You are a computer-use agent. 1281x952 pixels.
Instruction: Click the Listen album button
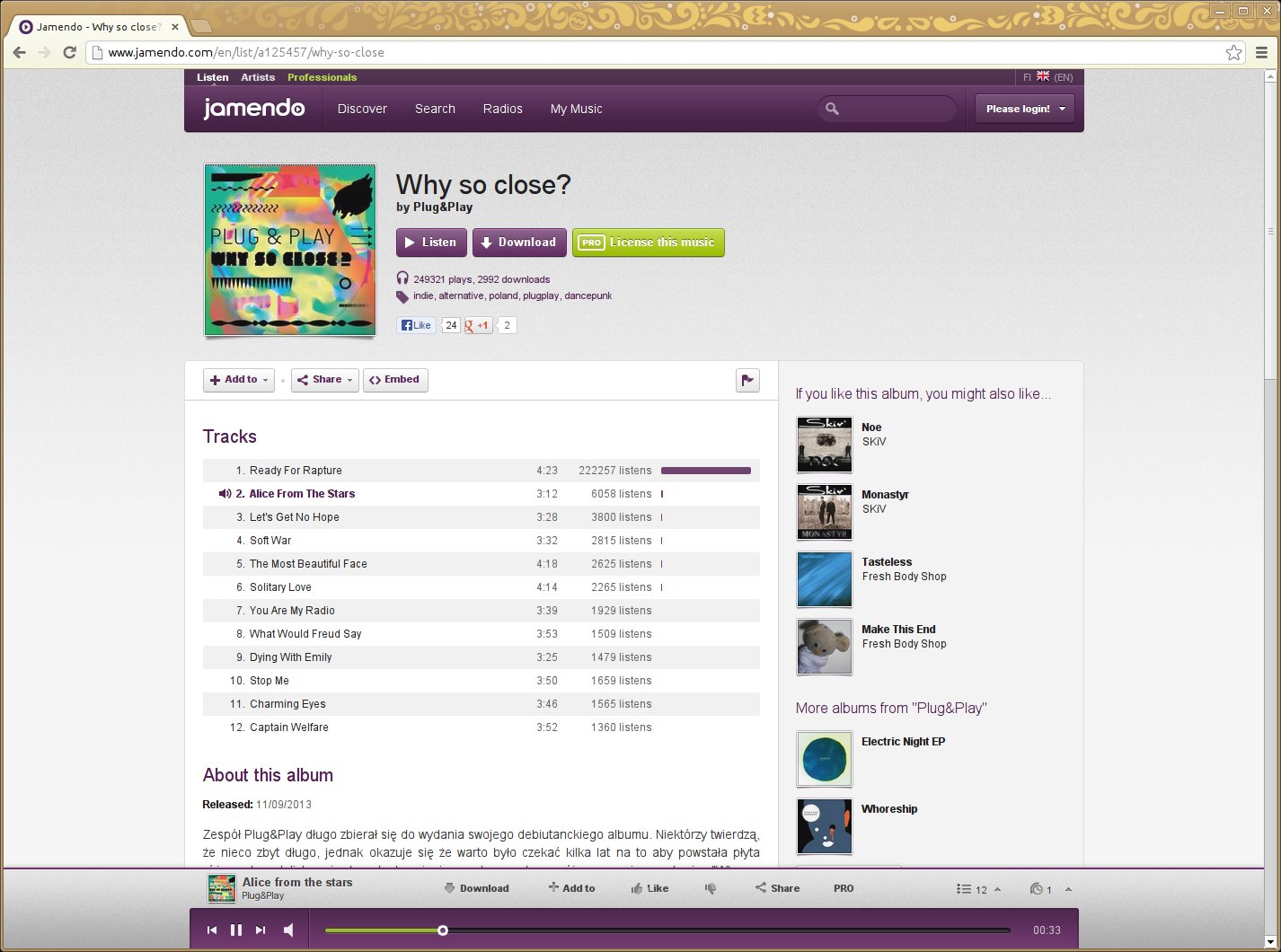point(432,242)
